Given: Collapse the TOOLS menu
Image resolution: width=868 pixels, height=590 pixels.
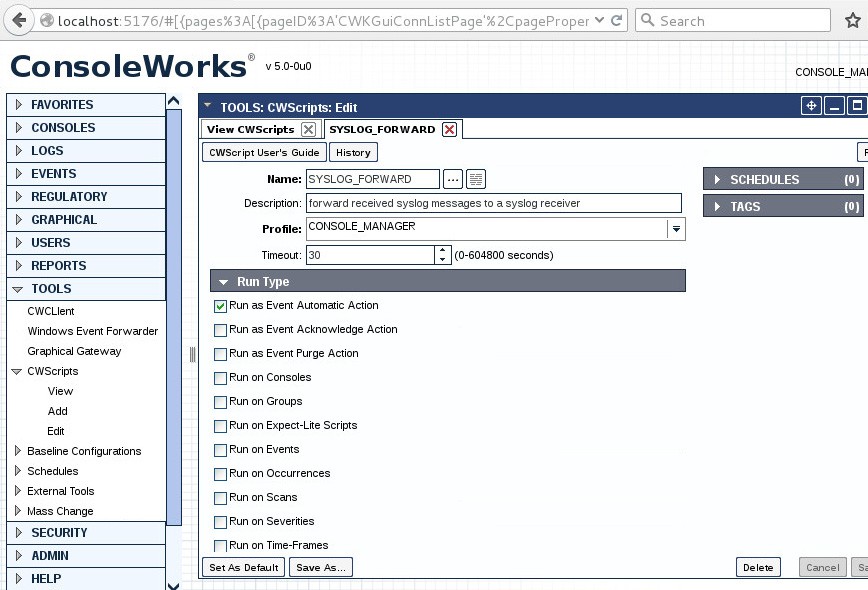Looking at the screenshot, I should coord(86,289).
